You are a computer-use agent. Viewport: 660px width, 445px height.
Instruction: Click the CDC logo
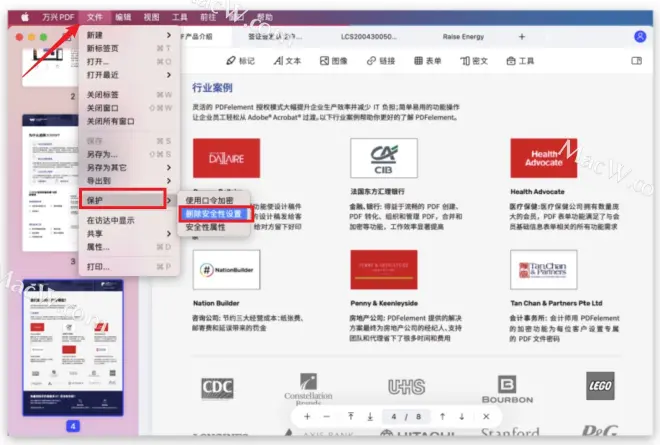click(217, 388)
